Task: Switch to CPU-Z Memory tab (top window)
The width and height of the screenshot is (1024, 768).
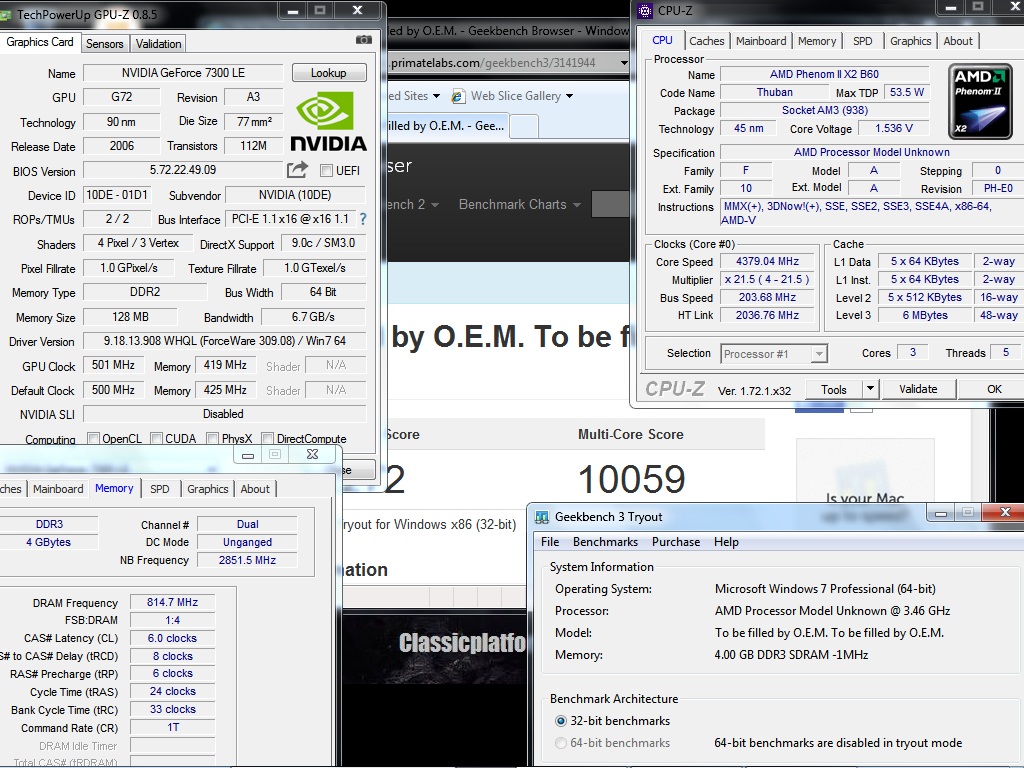Action: tap(816, 40)
